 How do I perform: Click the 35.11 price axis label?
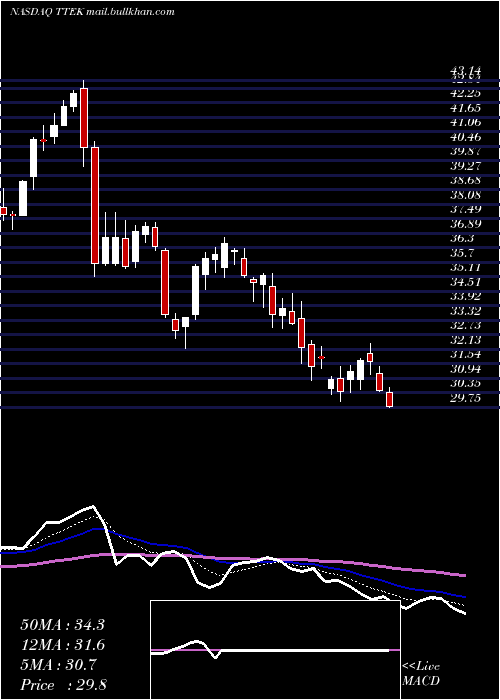464,267
